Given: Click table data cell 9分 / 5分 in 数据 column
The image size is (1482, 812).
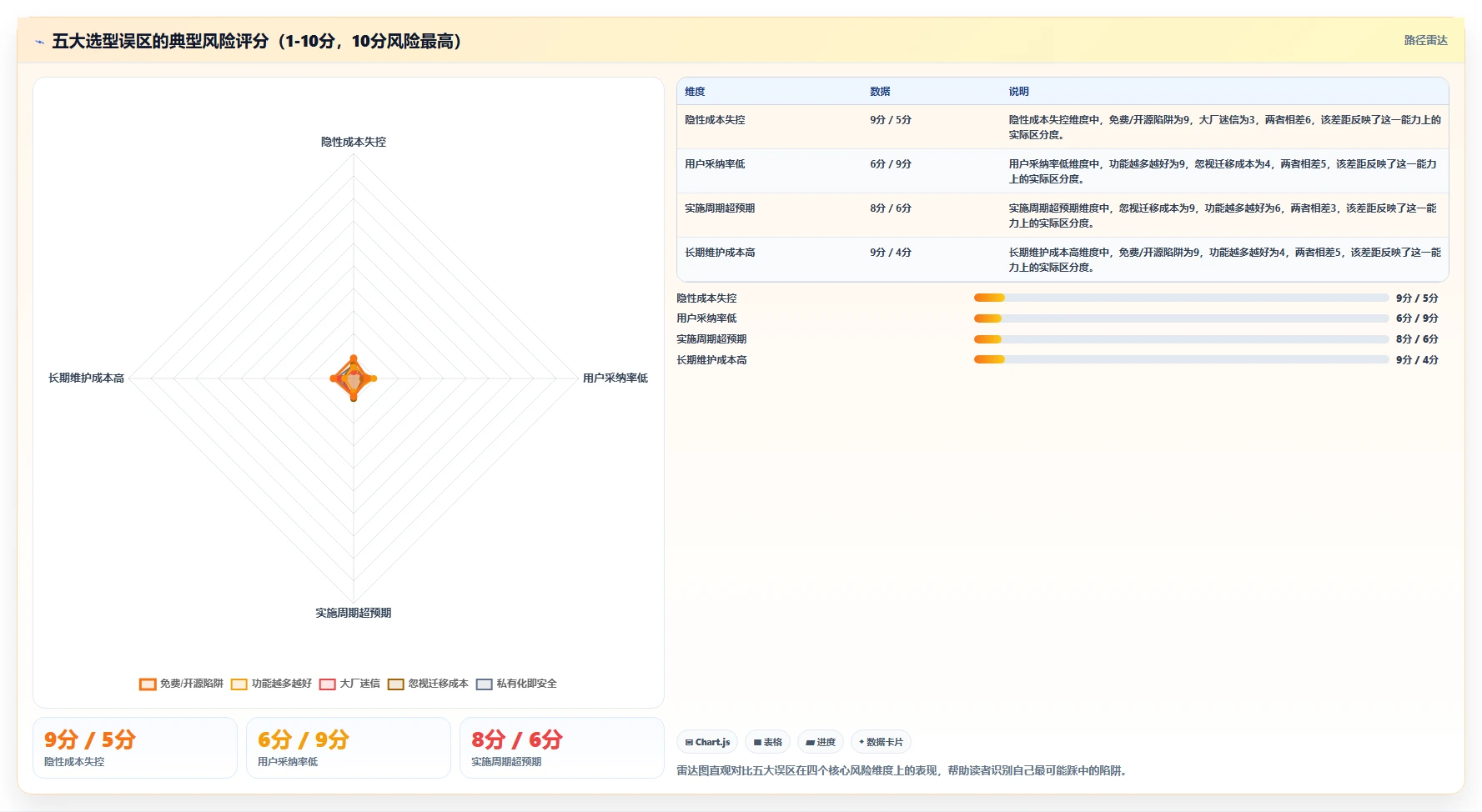Looking at the screenshot, I should (891, 120).
